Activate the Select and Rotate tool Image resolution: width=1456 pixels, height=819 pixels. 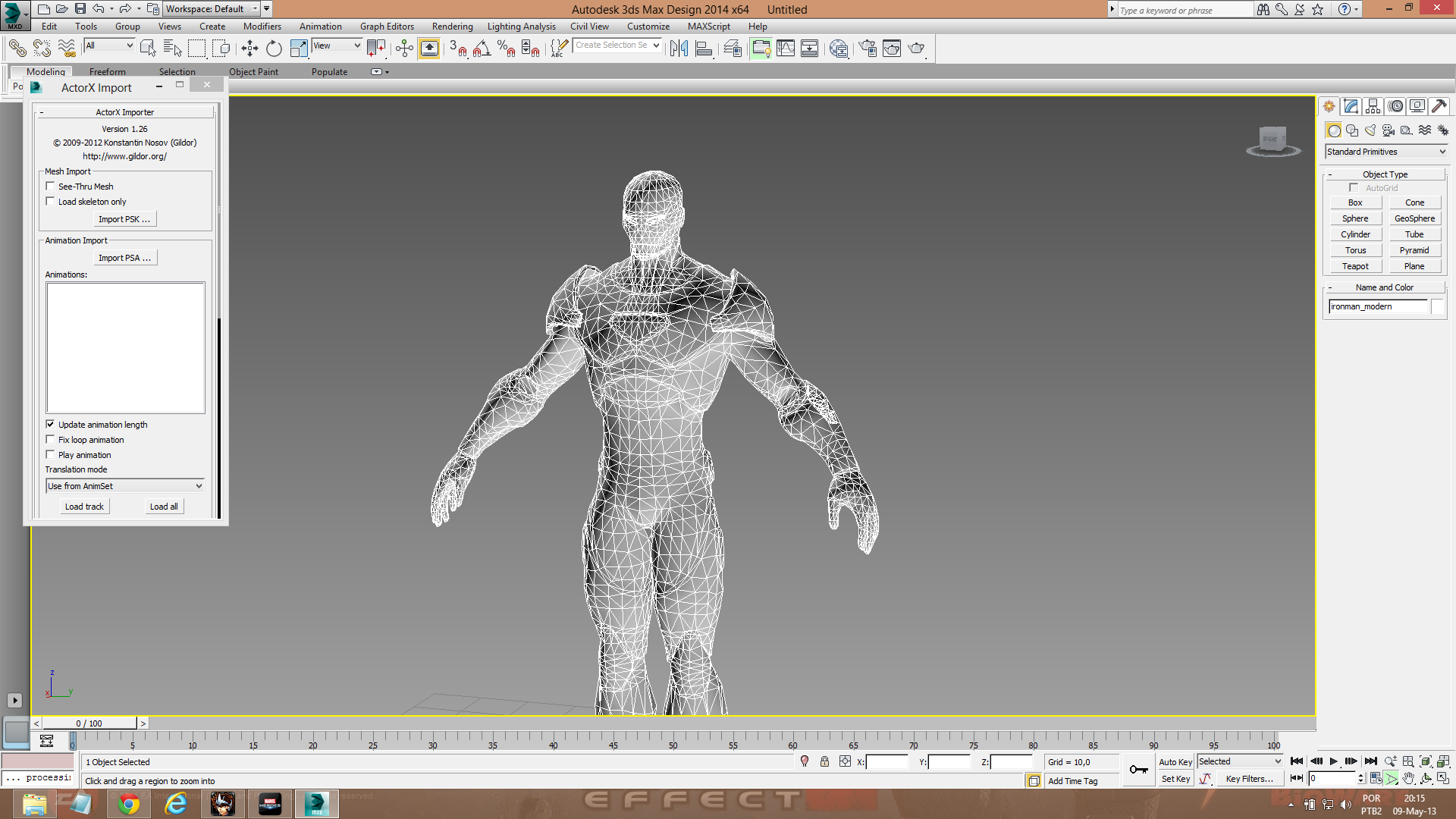click(274, 49)
